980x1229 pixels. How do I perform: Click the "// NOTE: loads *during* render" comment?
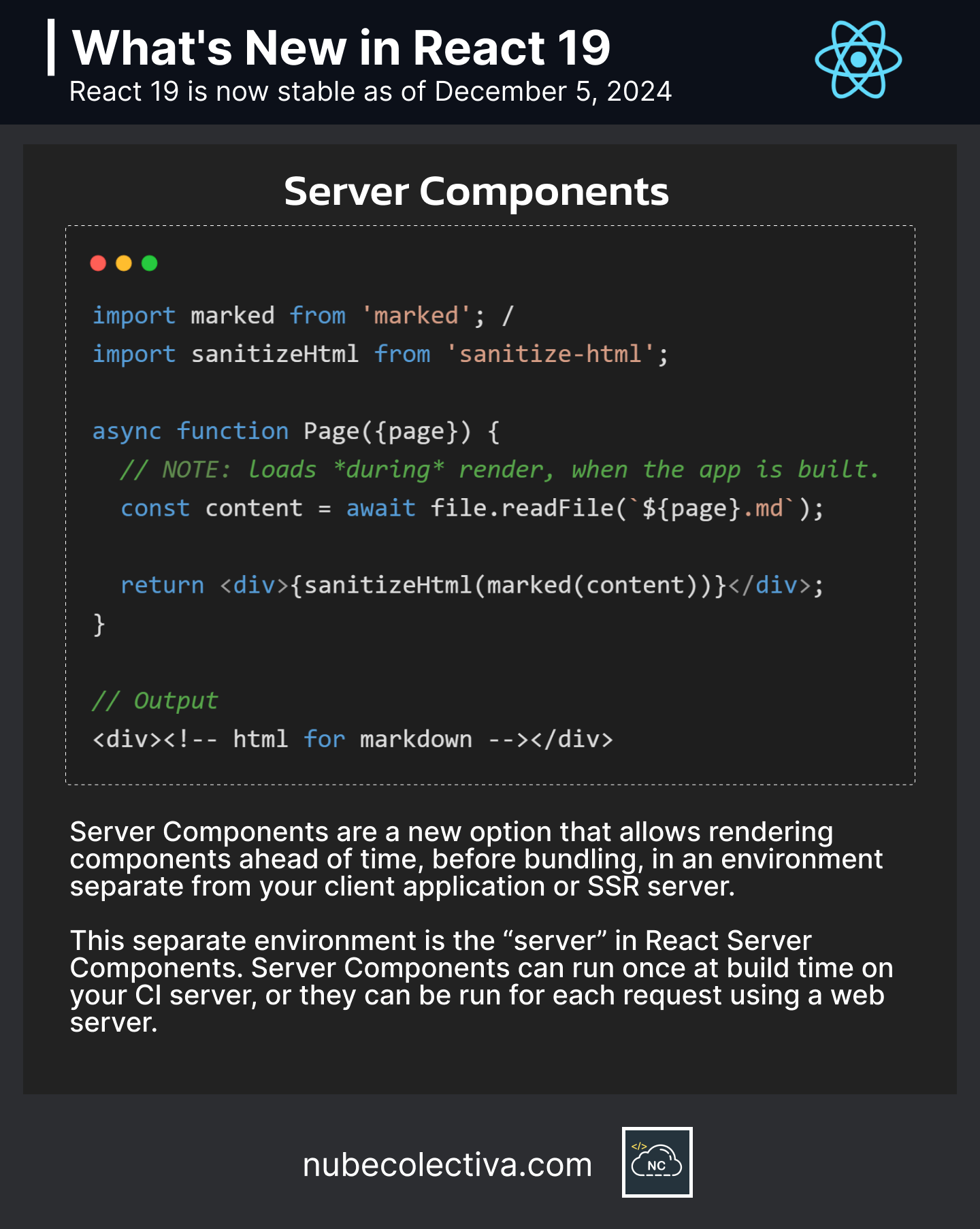[500, 470]
